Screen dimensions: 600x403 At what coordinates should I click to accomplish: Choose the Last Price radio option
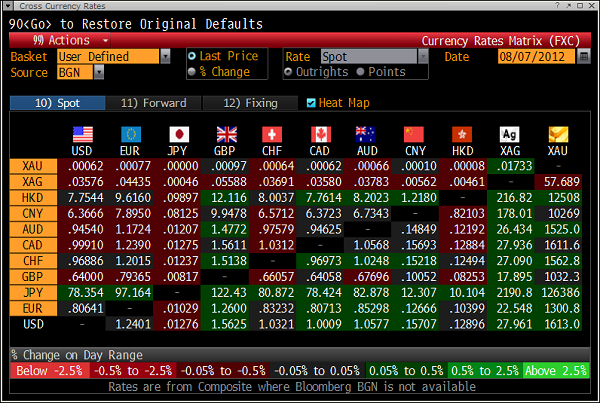[x=192, y=57]
